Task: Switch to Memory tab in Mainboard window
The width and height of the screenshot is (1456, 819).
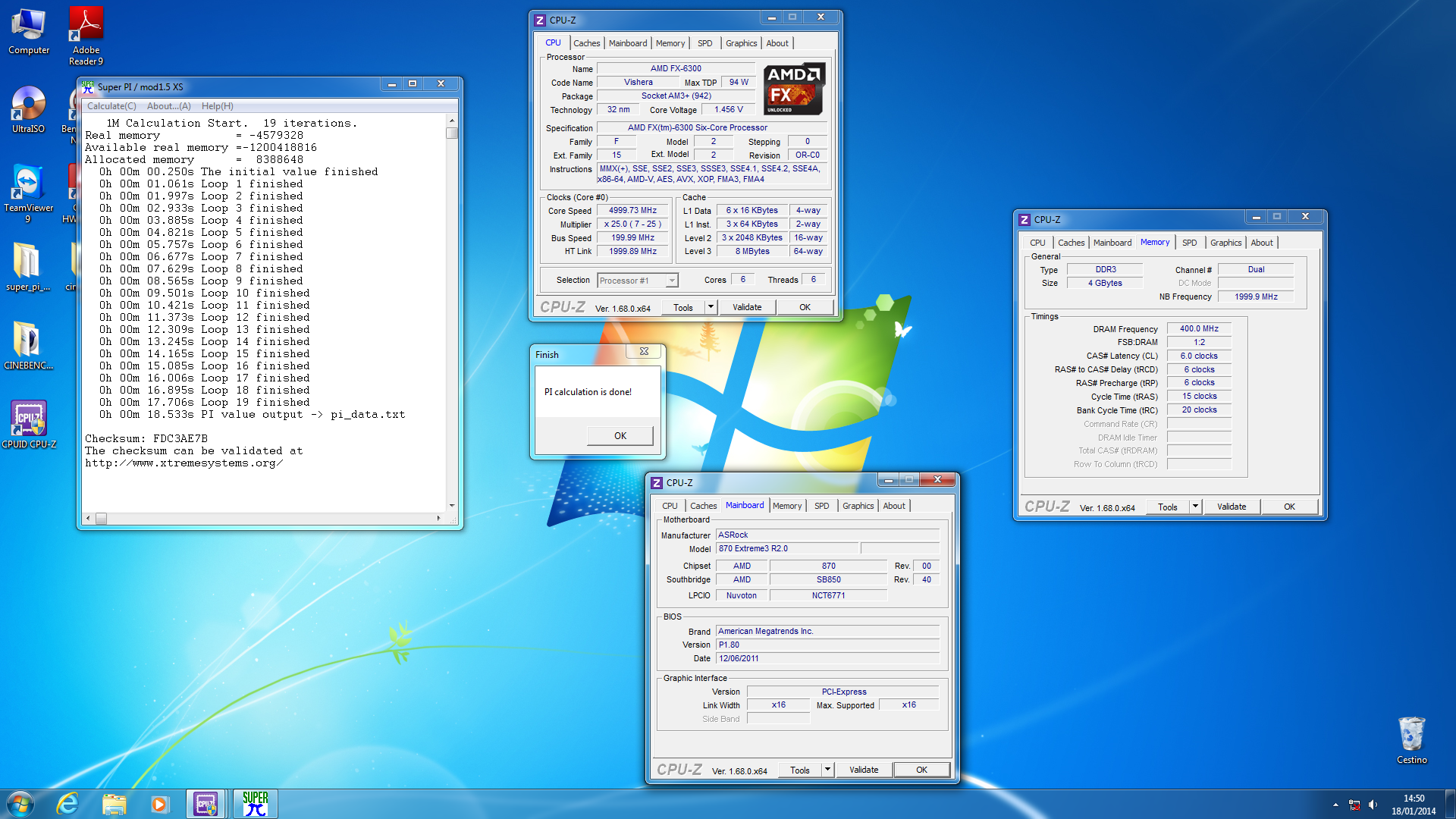Action: coord(787,506)
